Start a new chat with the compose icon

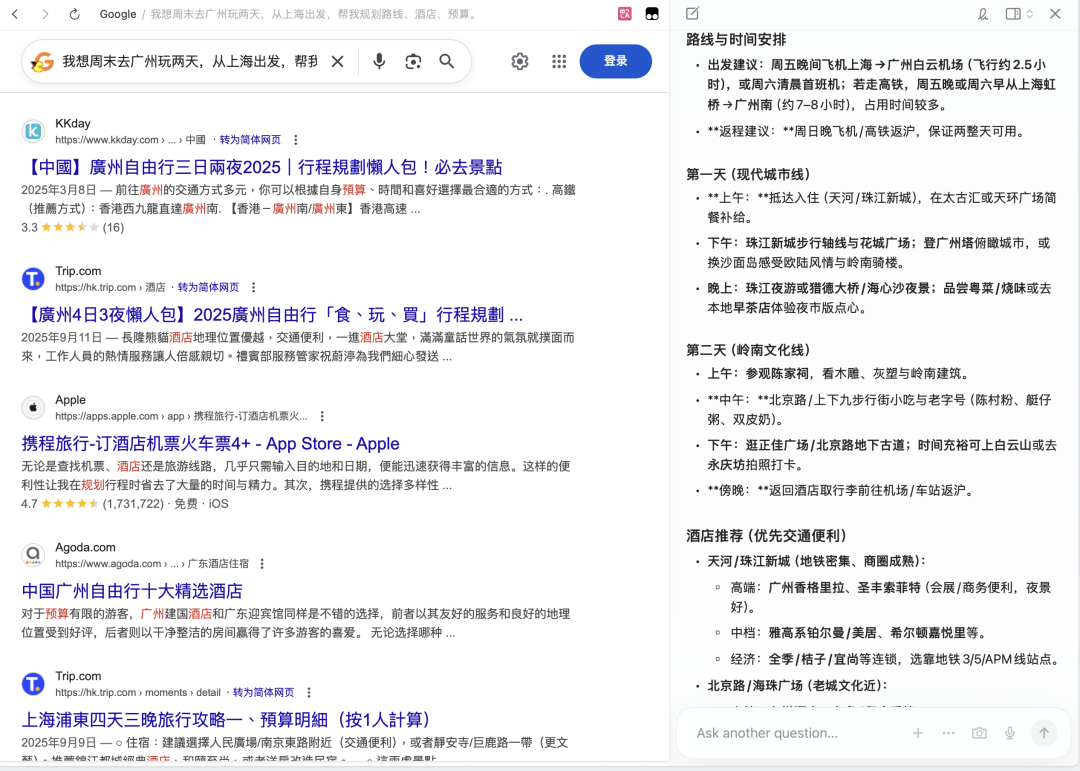pos(691,14)
